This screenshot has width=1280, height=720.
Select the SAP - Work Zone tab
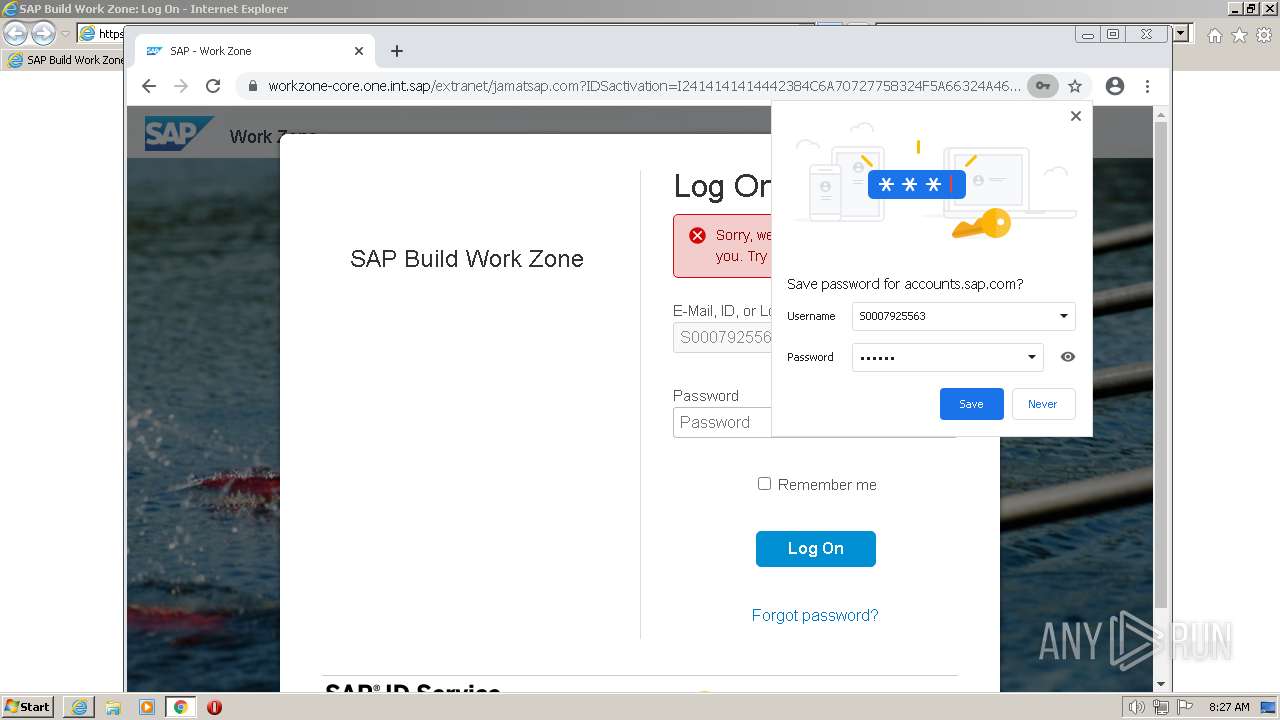pos(252,51)
